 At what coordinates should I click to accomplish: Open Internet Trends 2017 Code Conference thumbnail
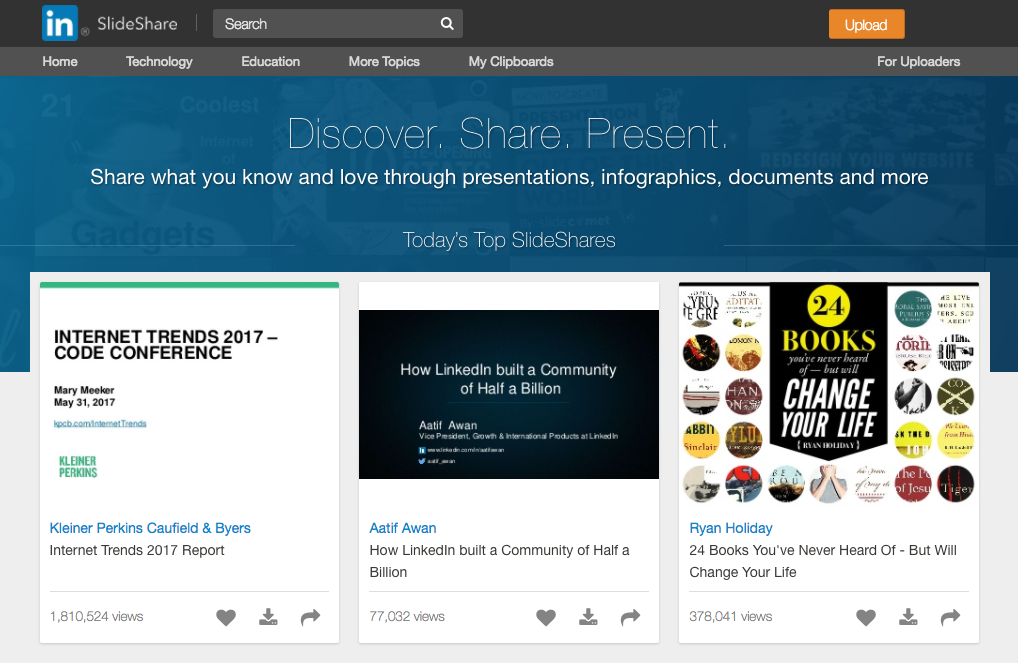[190, 395]
